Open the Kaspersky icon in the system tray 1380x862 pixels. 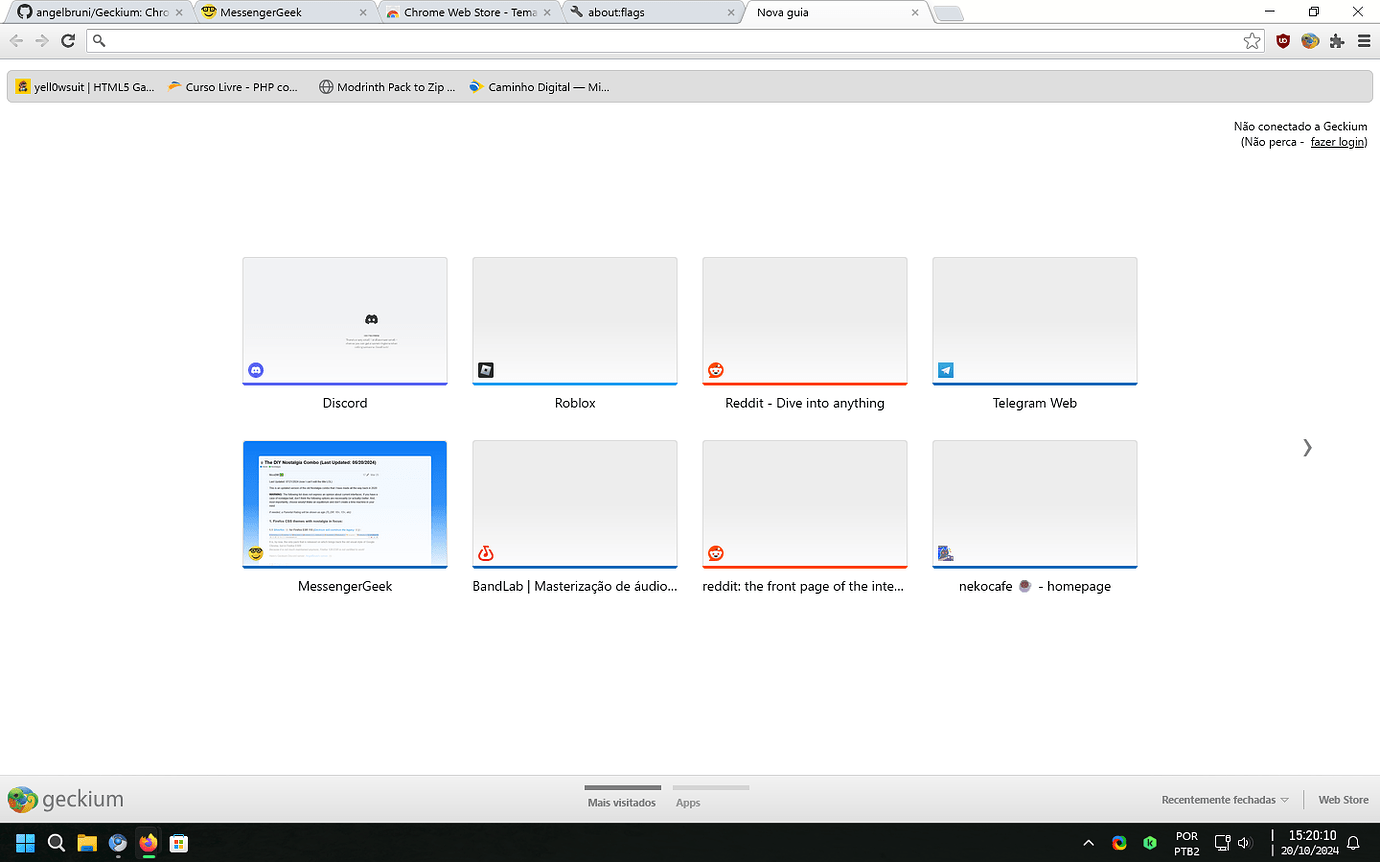point(1150,843)
